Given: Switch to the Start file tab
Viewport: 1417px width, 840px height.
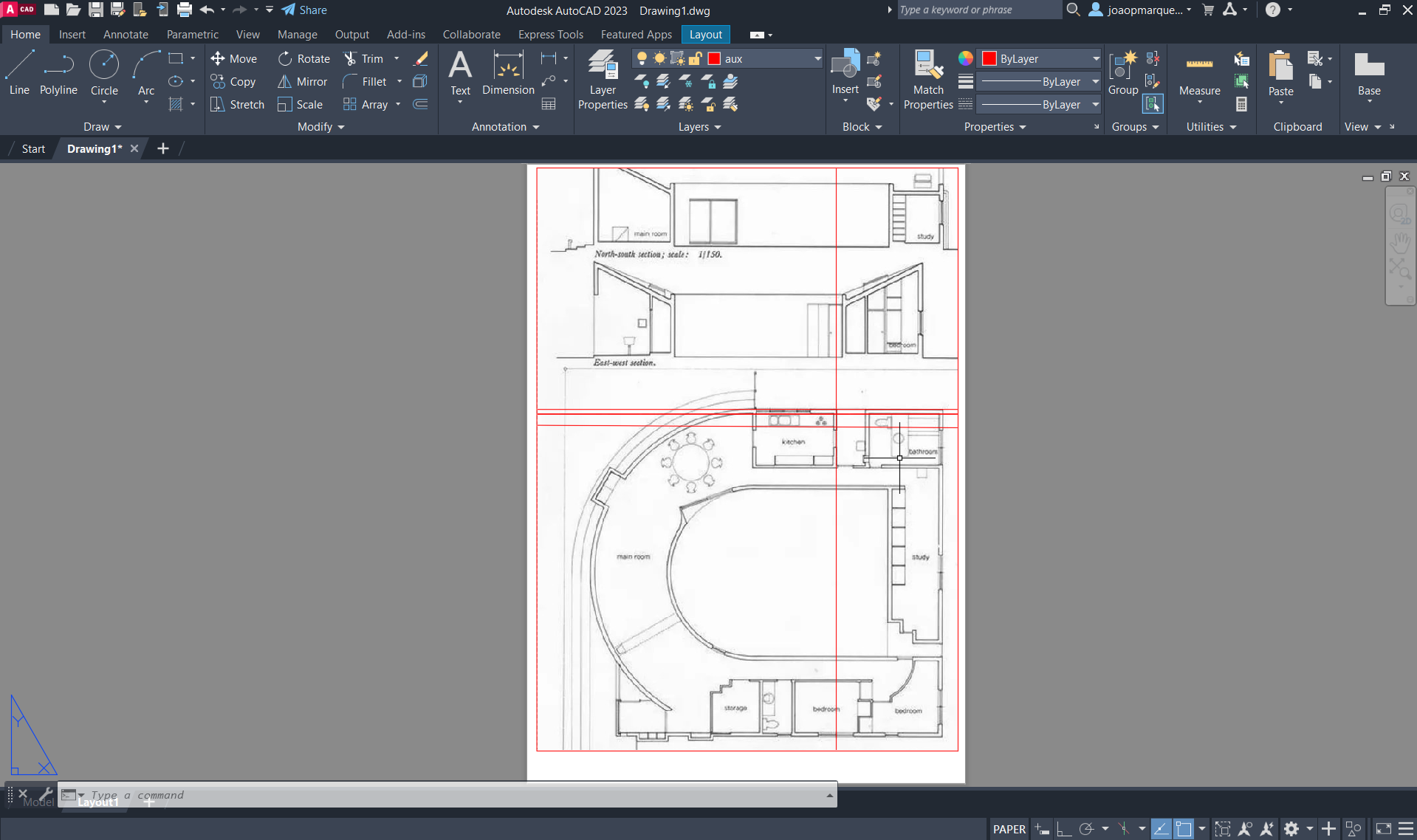Looking at the screenshot, I should coord(33,148).
